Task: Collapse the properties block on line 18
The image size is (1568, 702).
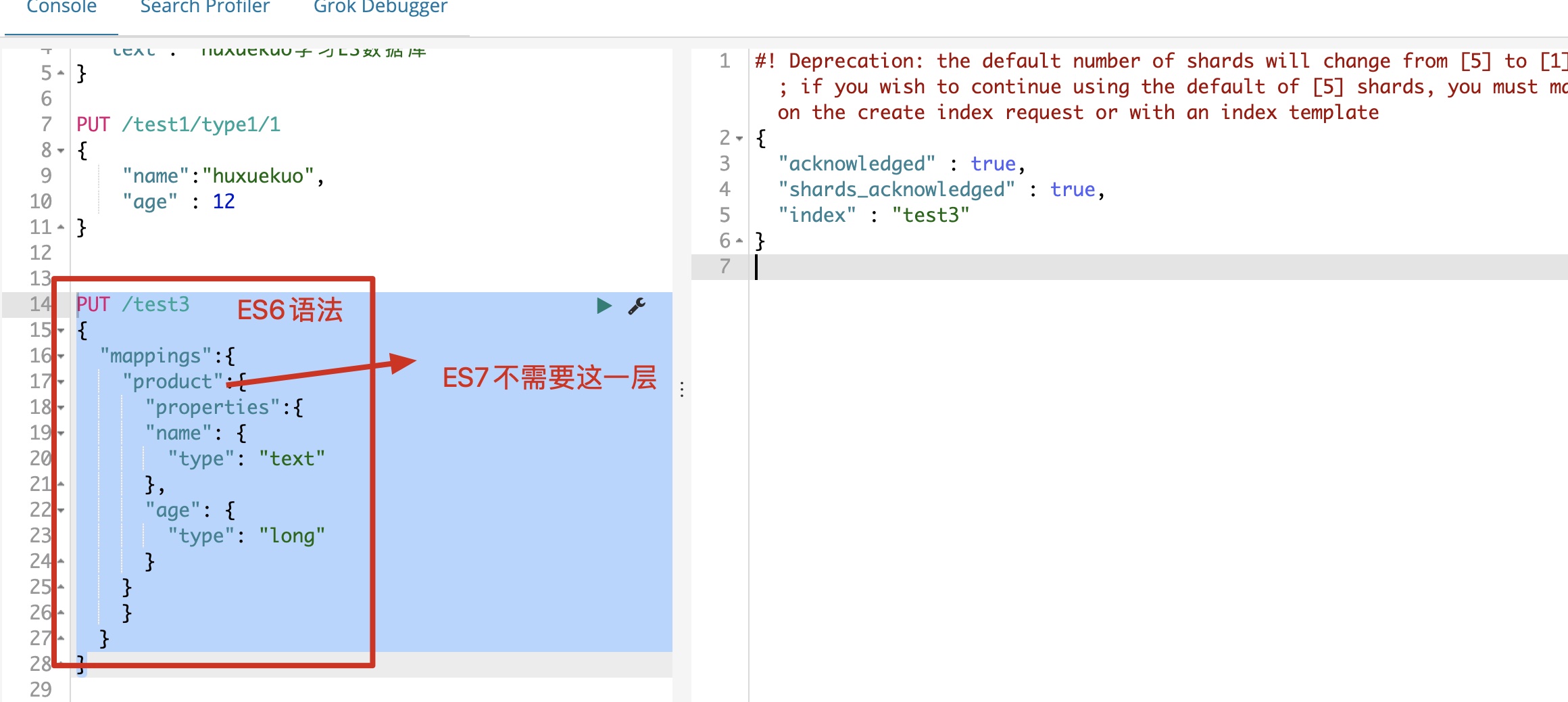Action: [59, 408]
